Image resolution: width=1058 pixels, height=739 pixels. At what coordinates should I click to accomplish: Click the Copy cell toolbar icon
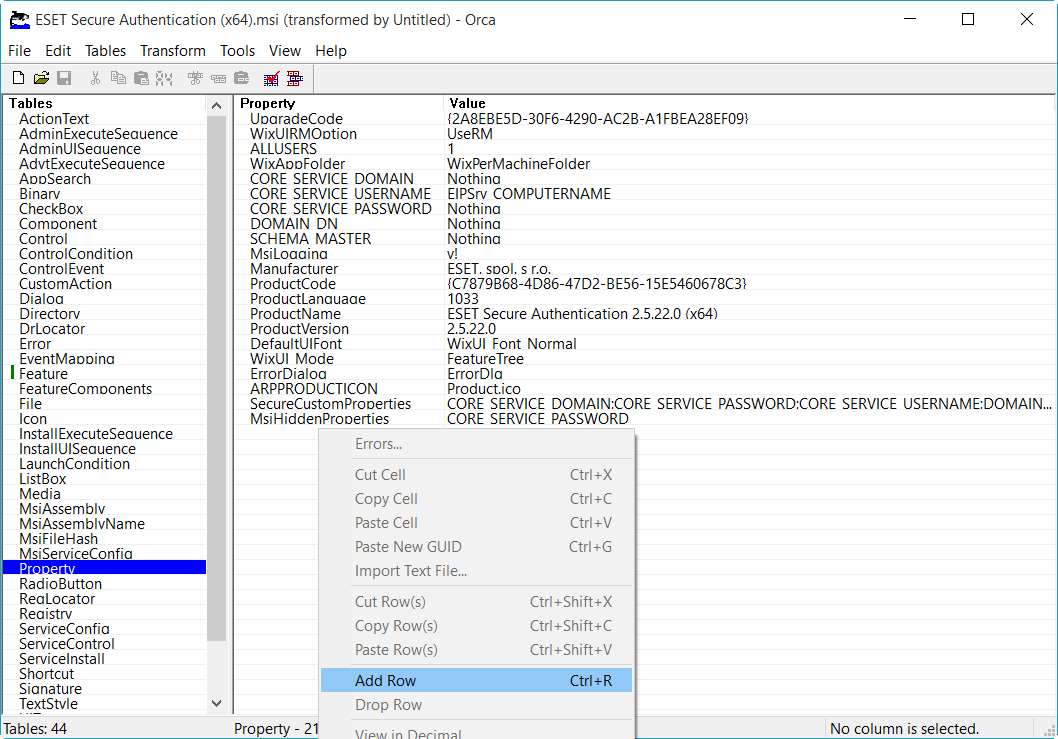click(118, 78)
